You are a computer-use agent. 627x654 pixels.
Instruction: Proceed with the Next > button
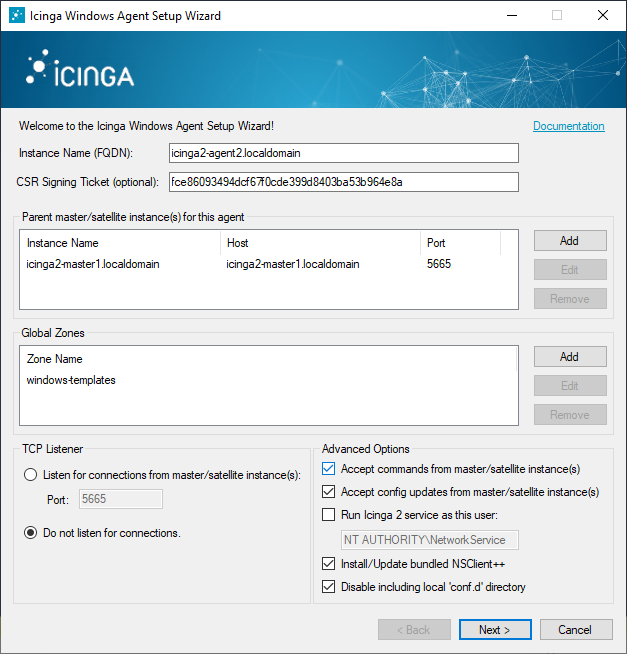[495, 629]
